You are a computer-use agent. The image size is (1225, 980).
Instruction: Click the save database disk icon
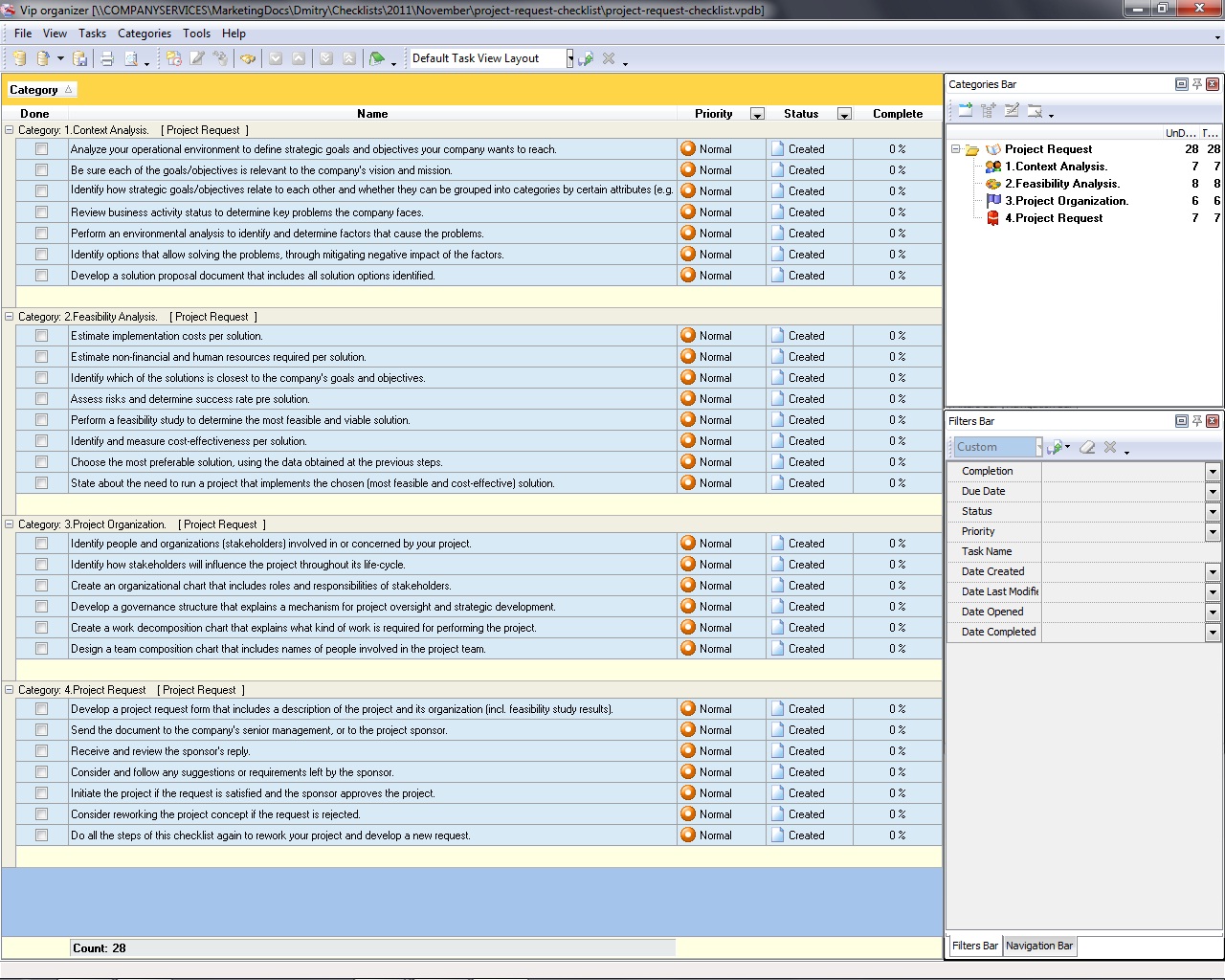click(x=80, y=59)
